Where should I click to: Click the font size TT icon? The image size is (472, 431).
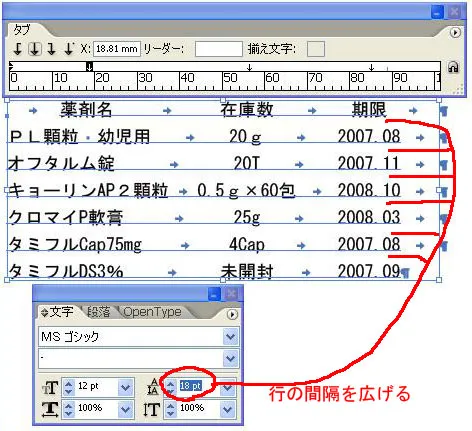coord(50,387)
